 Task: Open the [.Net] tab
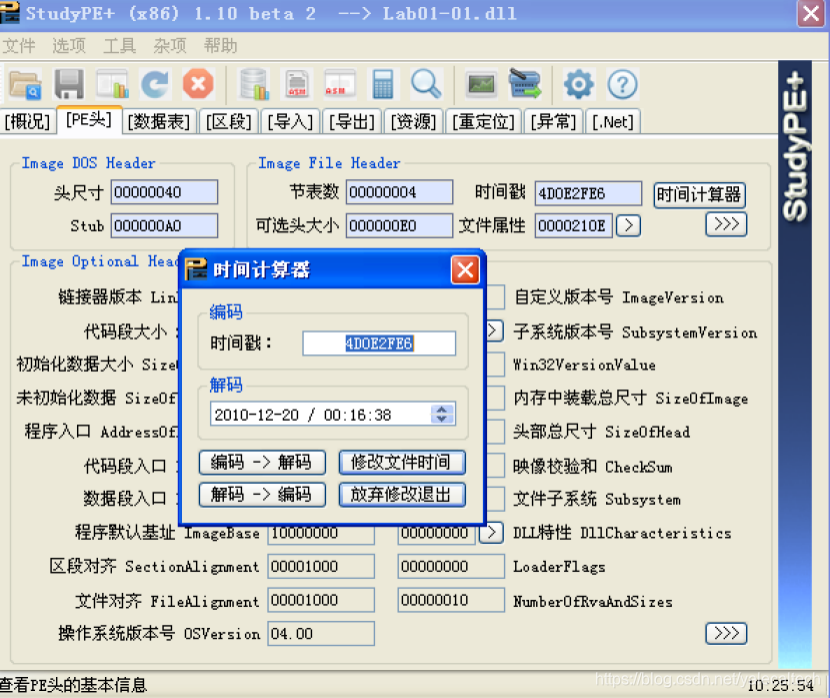pyautogui.click(x=613, y=122)
